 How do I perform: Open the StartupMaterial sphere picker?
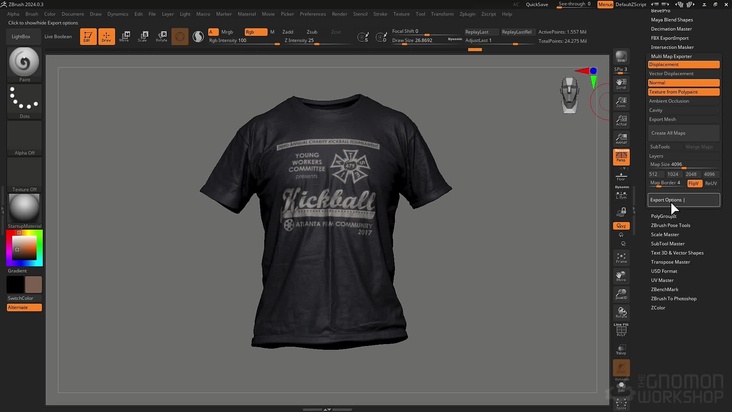[x=24, y=211]
